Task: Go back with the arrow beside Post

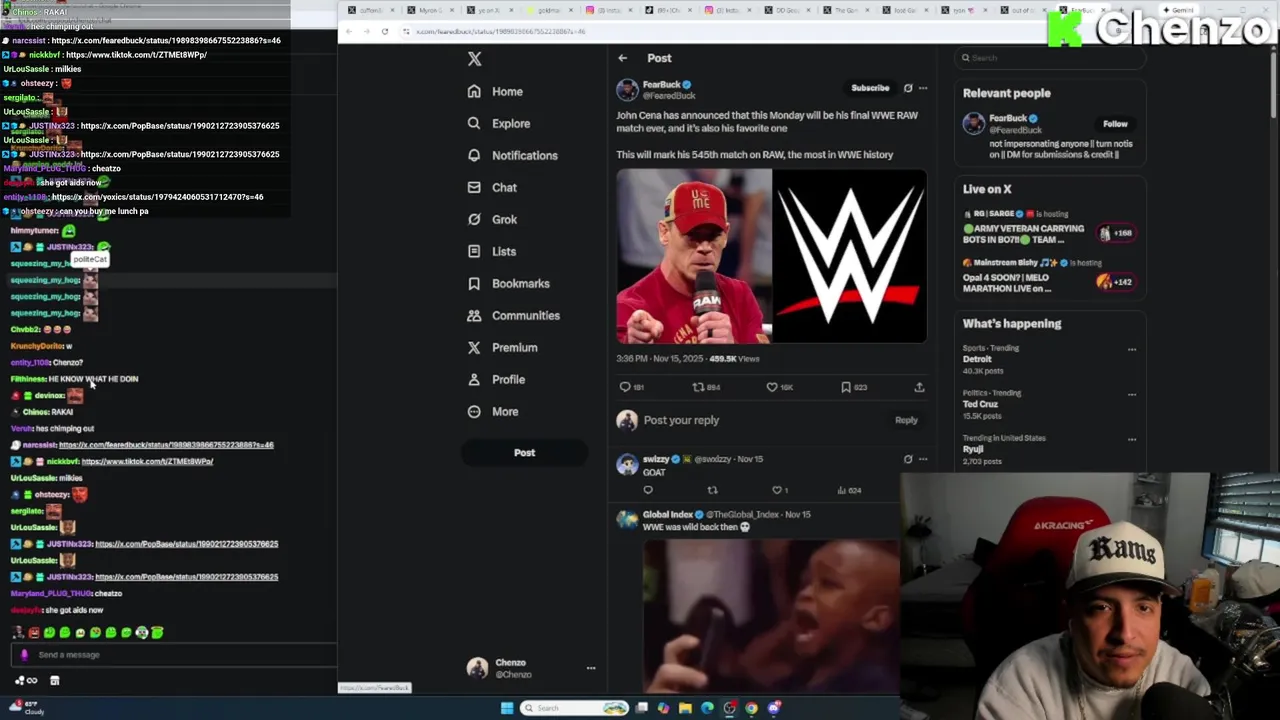Action: pos(622,58)
